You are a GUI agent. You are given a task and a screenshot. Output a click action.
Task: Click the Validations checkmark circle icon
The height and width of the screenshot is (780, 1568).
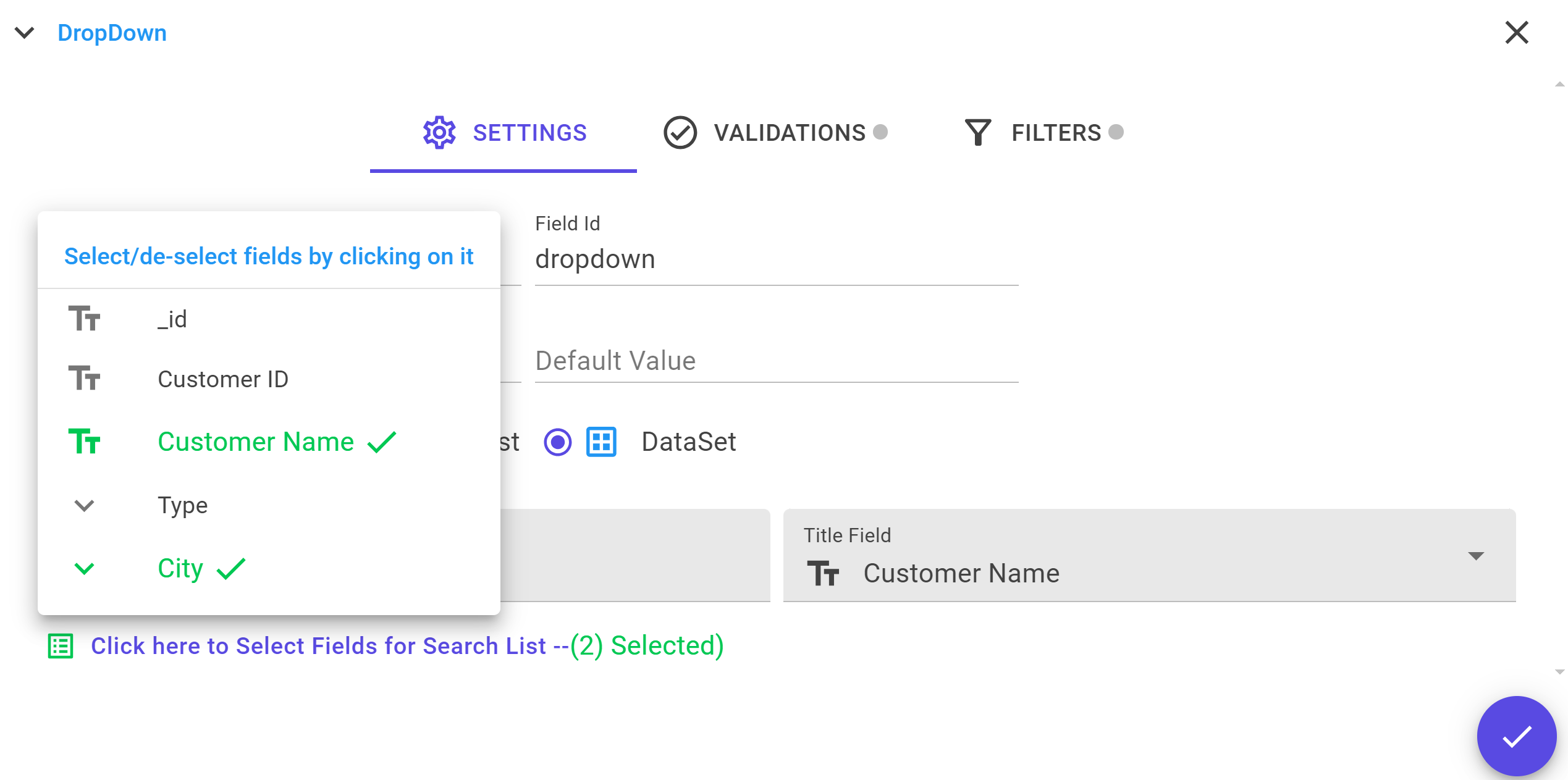tap(680, 132)
